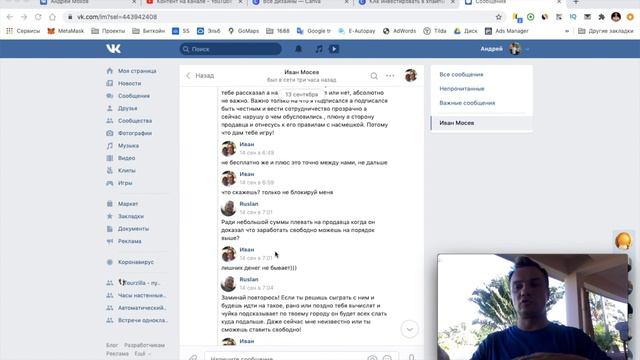
Task: Click the home icon beside Моя страница
Action: click(109, 71)
